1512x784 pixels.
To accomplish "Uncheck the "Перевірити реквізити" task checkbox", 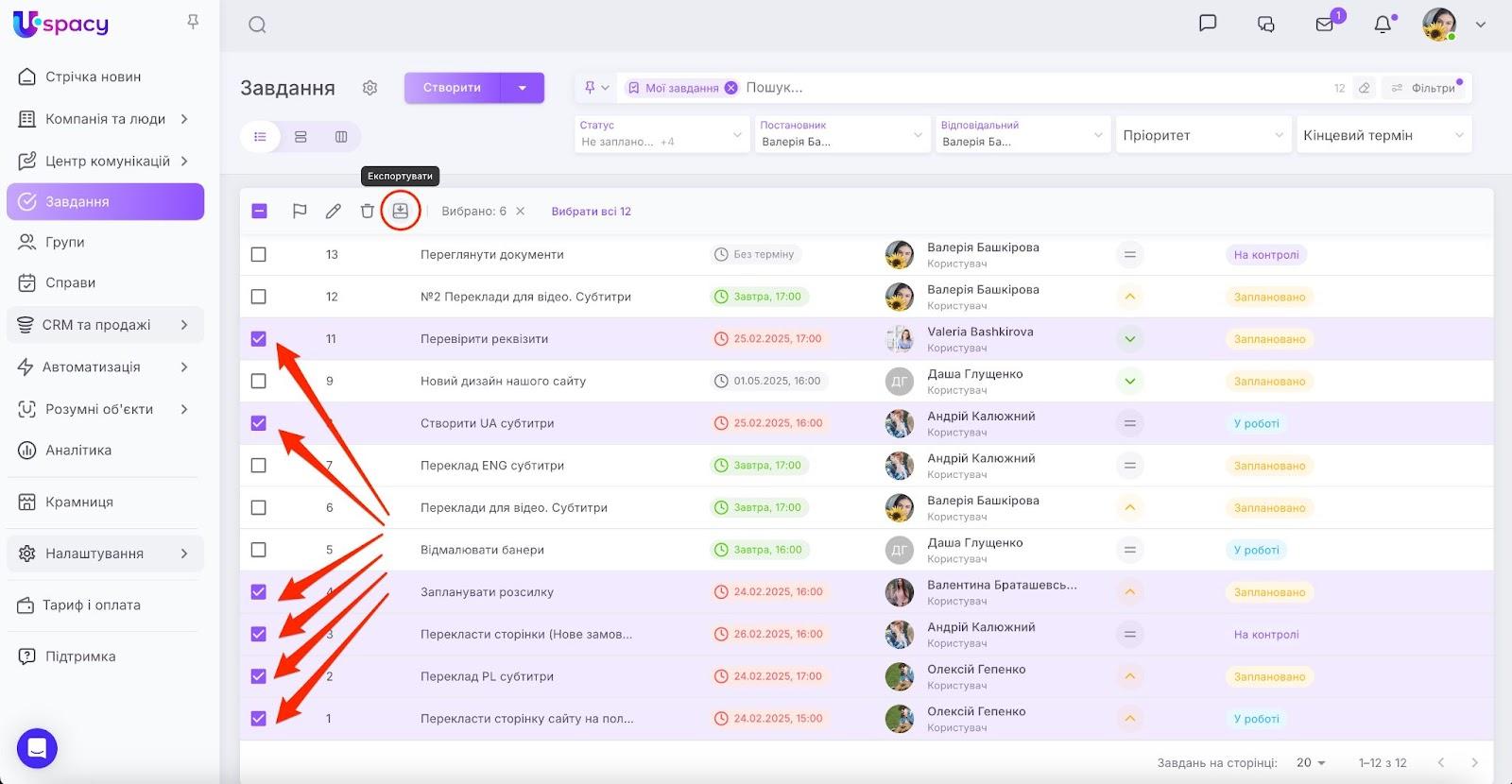I will (x=259, y=339).
